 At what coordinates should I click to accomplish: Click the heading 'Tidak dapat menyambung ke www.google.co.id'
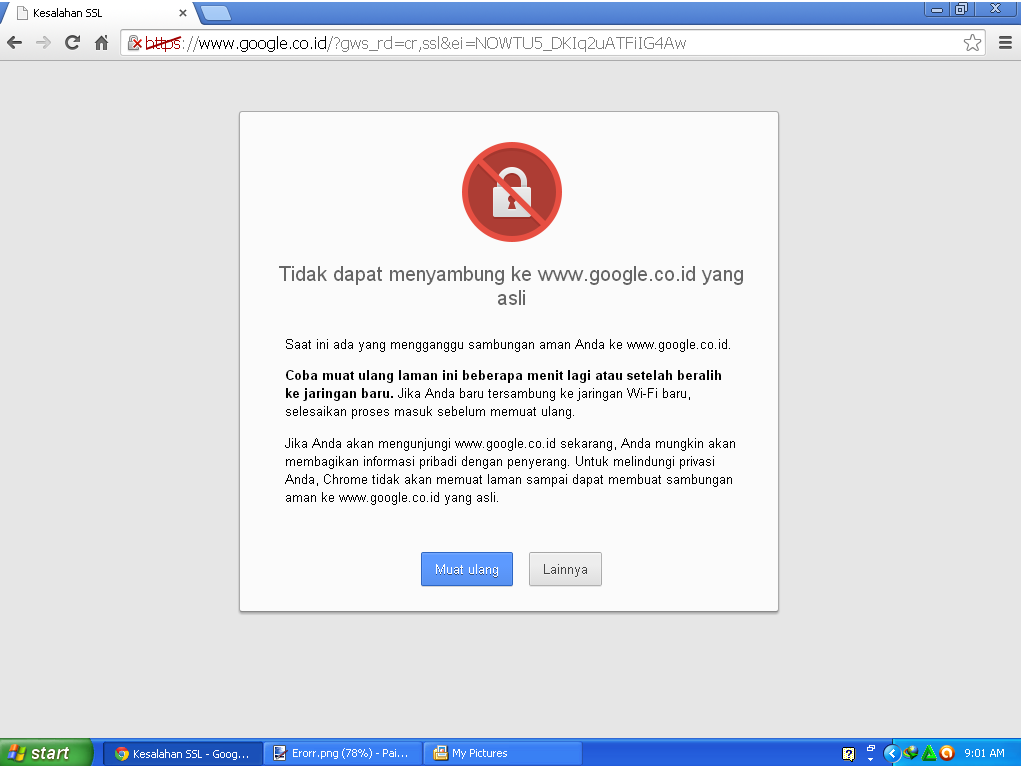point(511,286)
